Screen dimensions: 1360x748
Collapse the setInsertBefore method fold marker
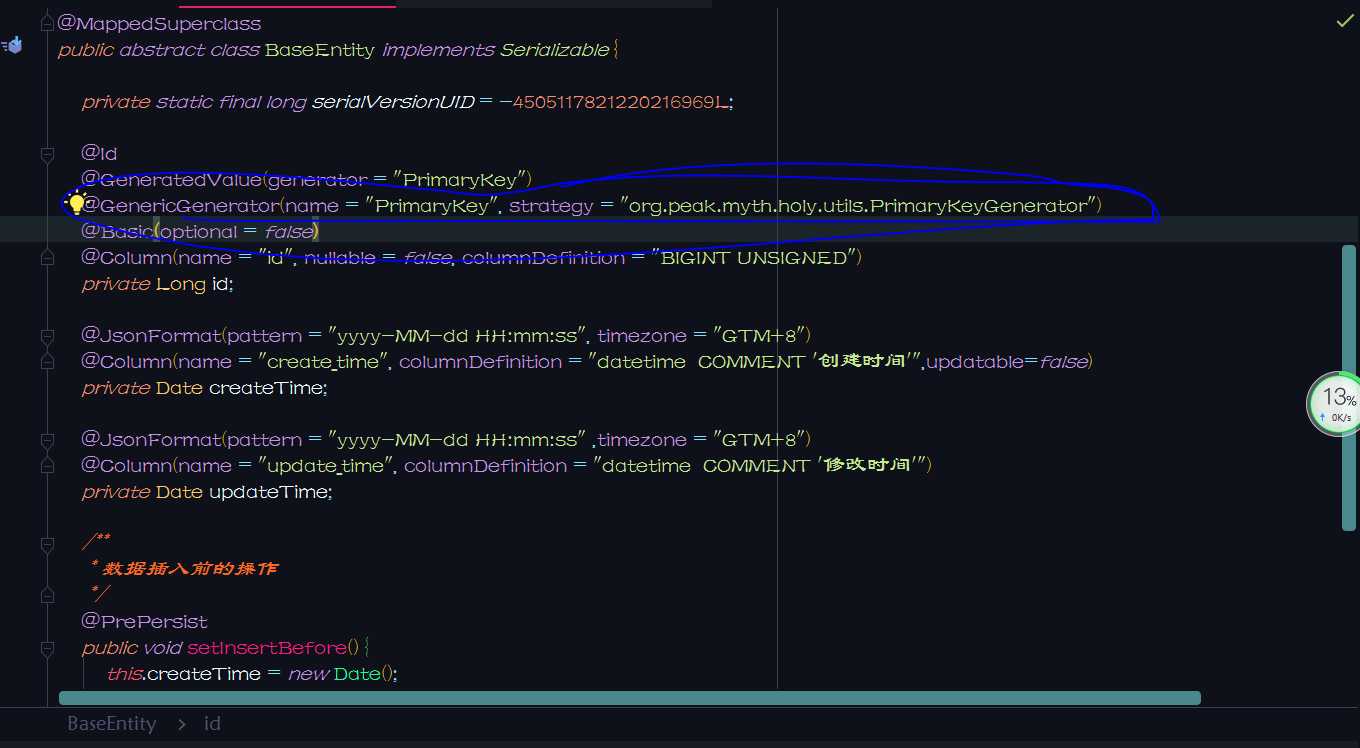[x=47, y=648]
